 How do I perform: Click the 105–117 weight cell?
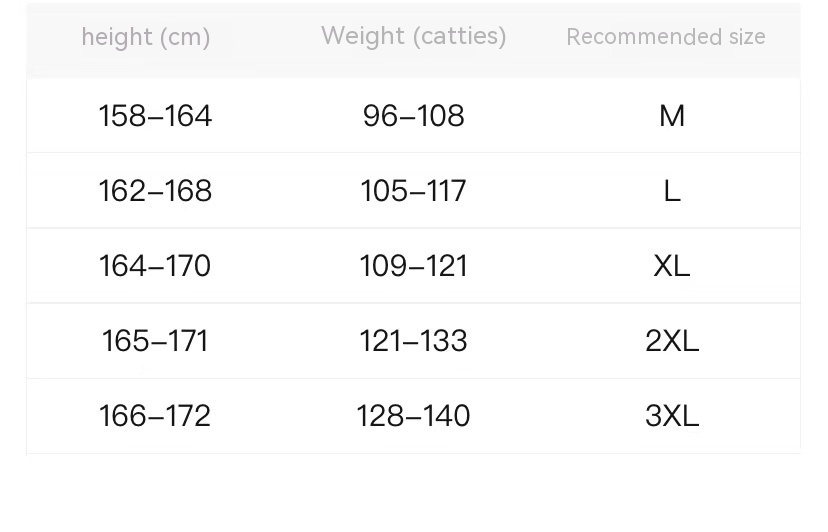tap(413, 191)
